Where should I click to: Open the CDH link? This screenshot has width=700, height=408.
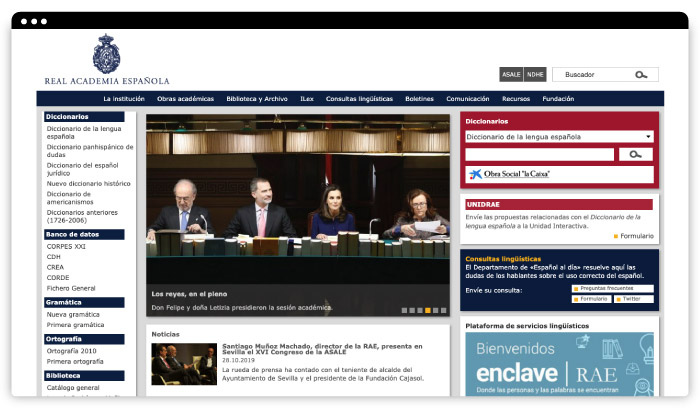tap(54, 257)
